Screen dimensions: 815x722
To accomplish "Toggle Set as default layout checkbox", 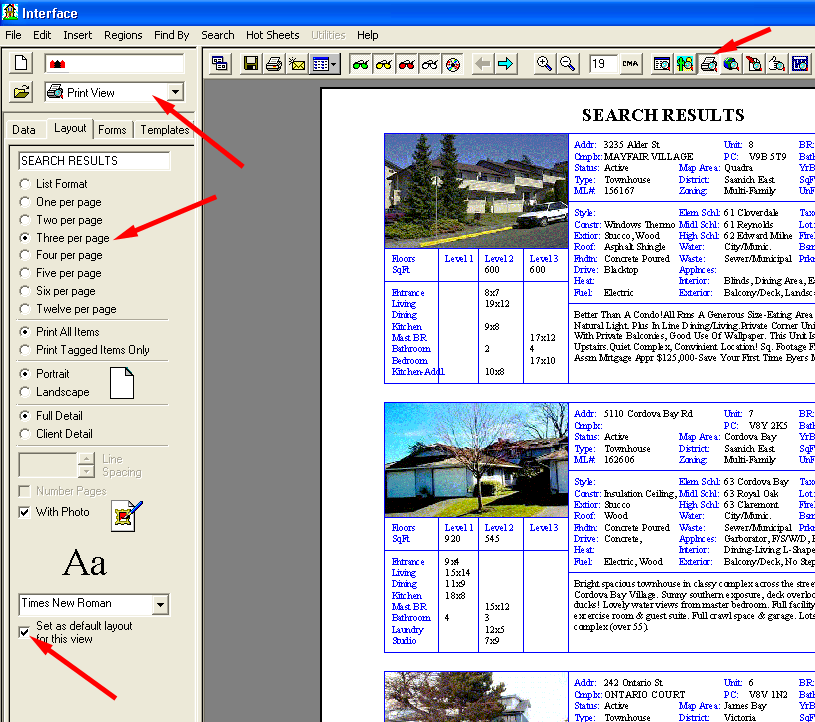I will click(x=24, y=632).
